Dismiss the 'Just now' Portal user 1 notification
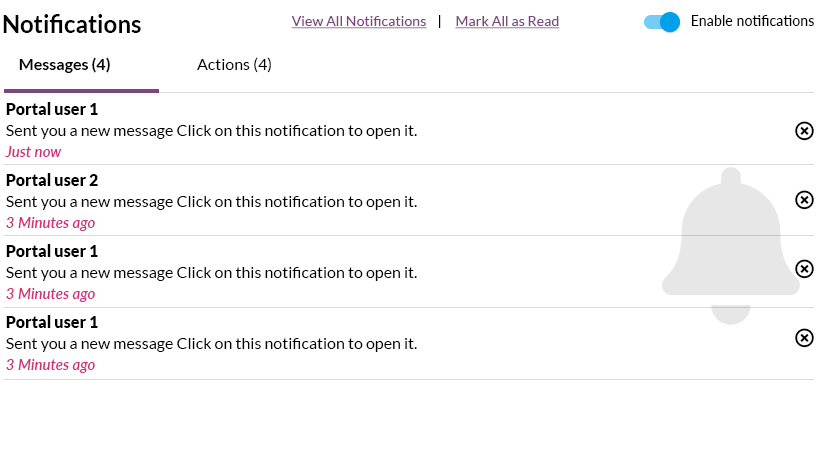 coord(804,131)
